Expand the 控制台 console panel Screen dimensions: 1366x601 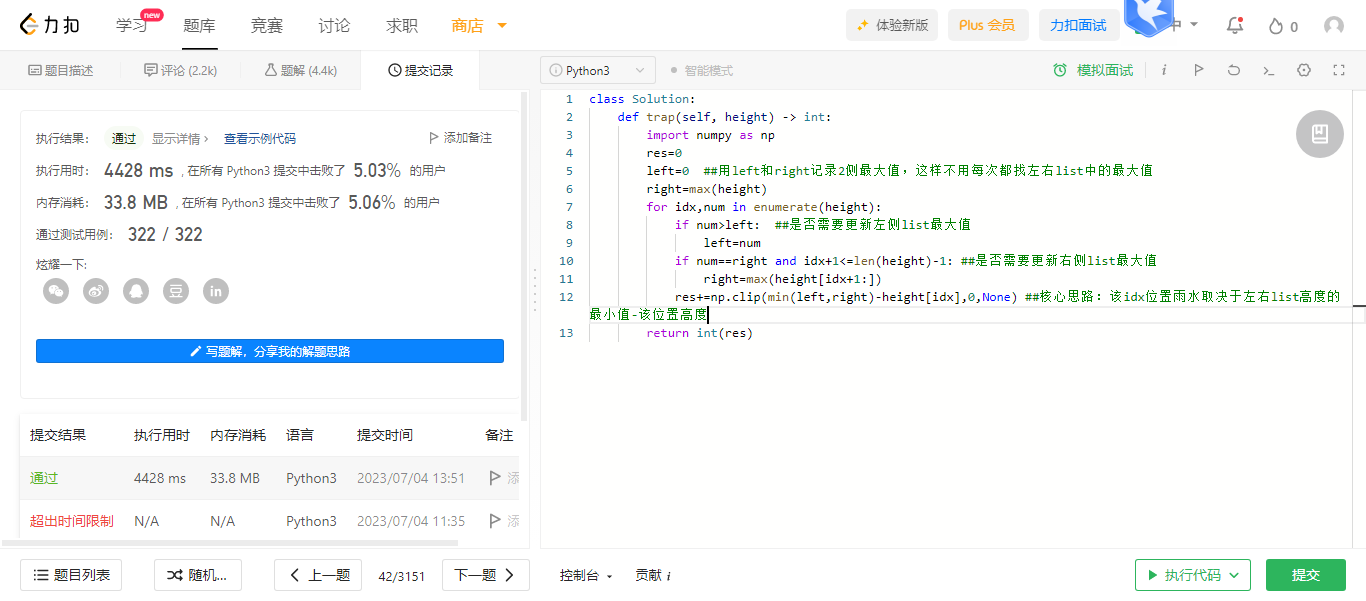pyautogui.click(x=586, y=575)
